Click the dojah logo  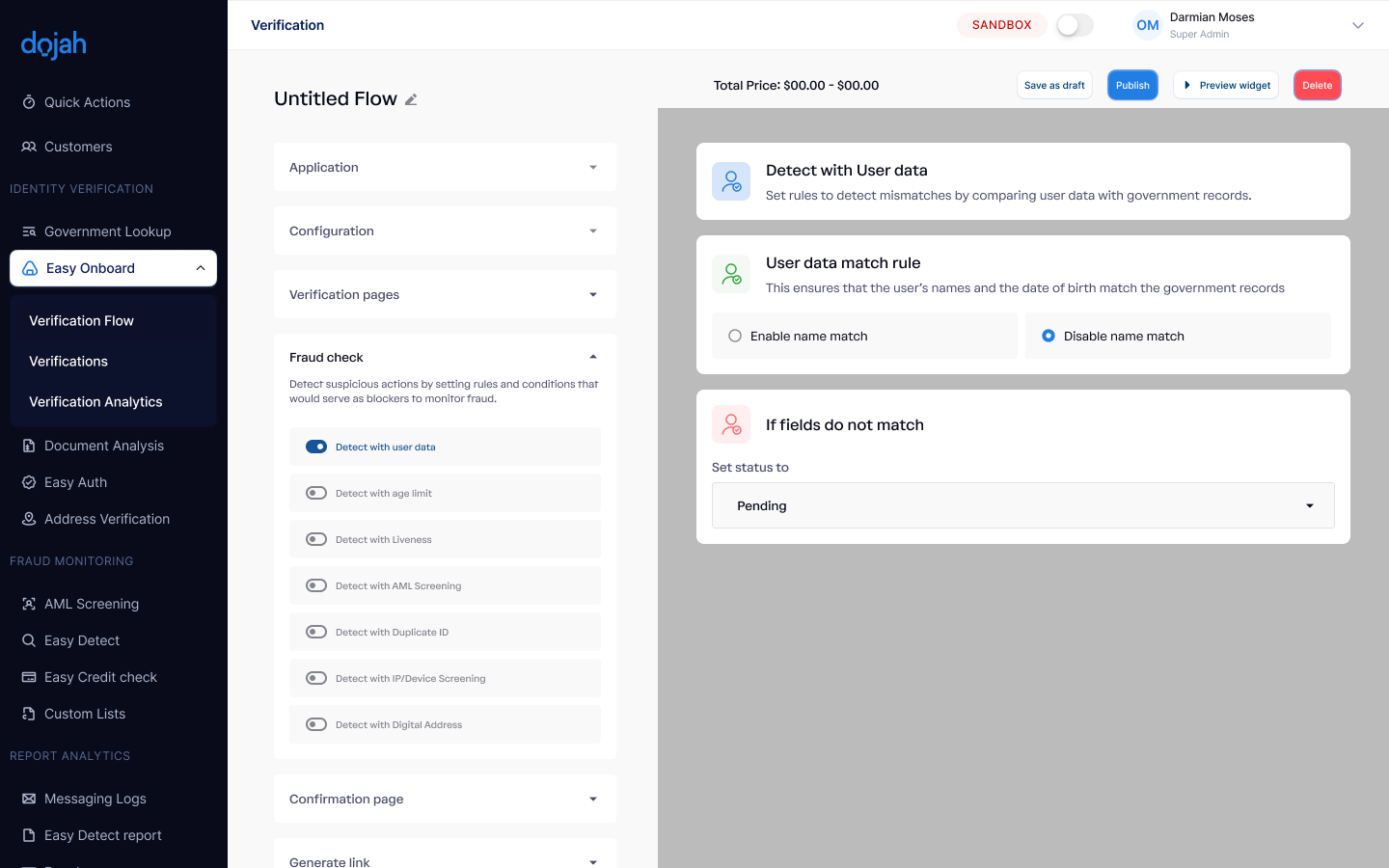(x=54, y=44)
